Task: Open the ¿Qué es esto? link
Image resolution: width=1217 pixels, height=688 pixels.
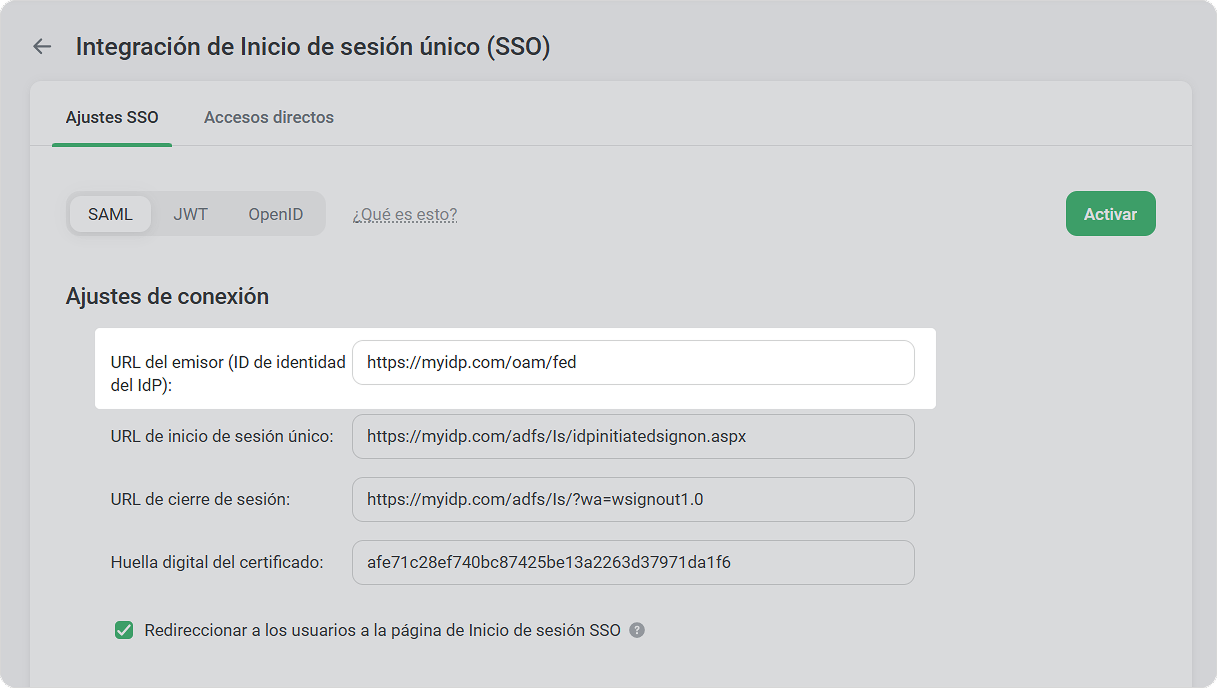Action: tap(404, 214)
